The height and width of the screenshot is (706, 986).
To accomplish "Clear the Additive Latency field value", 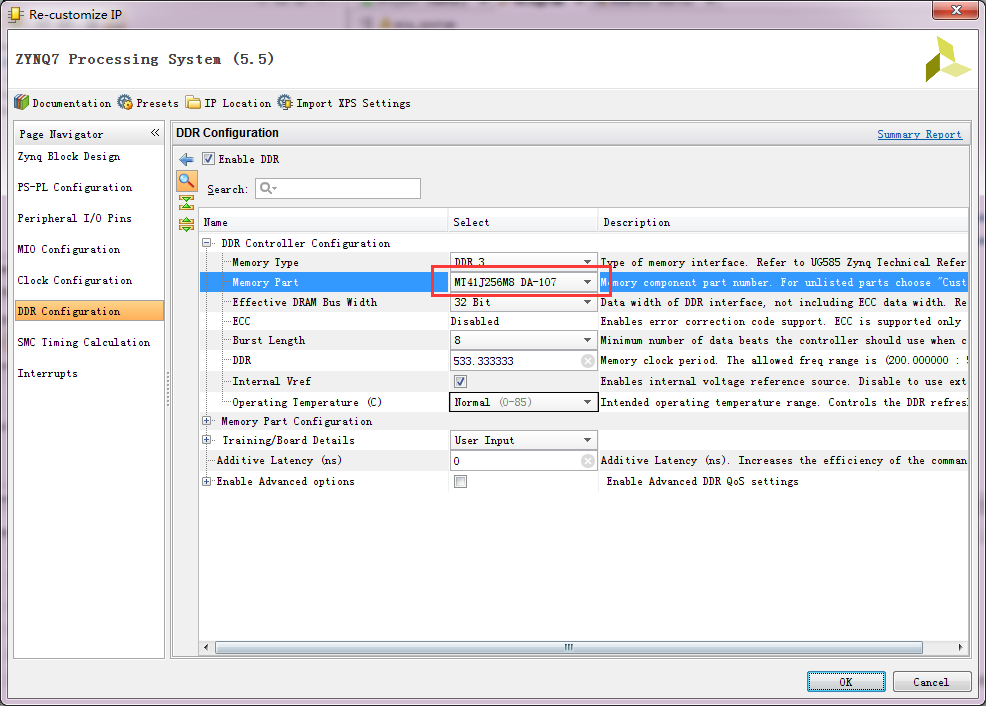I will coord(587,461).
